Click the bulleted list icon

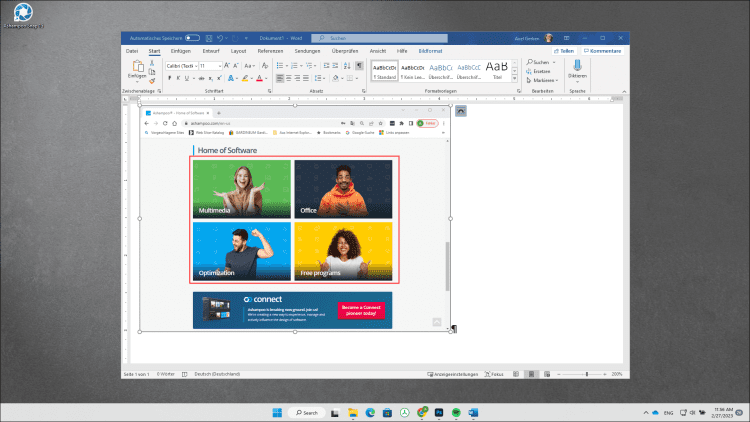click(280, 66)
